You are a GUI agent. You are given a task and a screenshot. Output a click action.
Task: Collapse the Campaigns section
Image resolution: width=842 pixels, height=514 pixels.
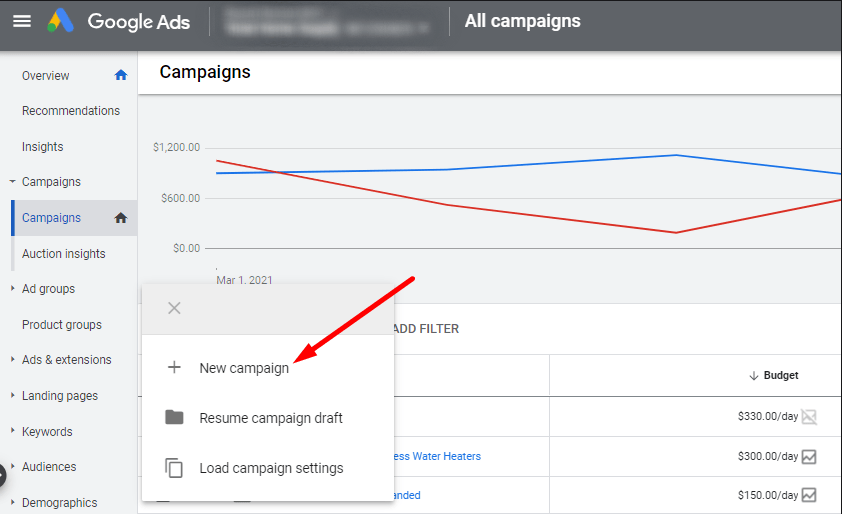(12, 182)
